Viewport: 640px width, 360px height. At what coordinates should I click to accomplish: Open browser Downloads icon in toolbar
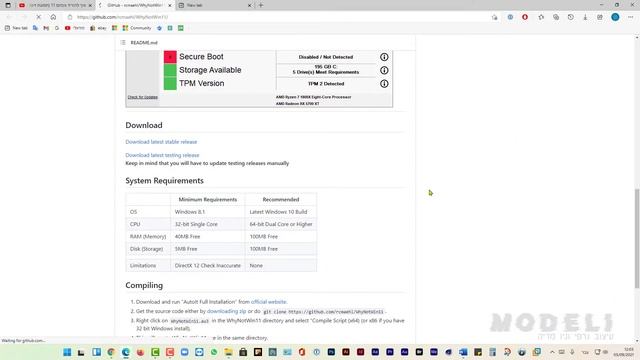[x=585, y=17]
